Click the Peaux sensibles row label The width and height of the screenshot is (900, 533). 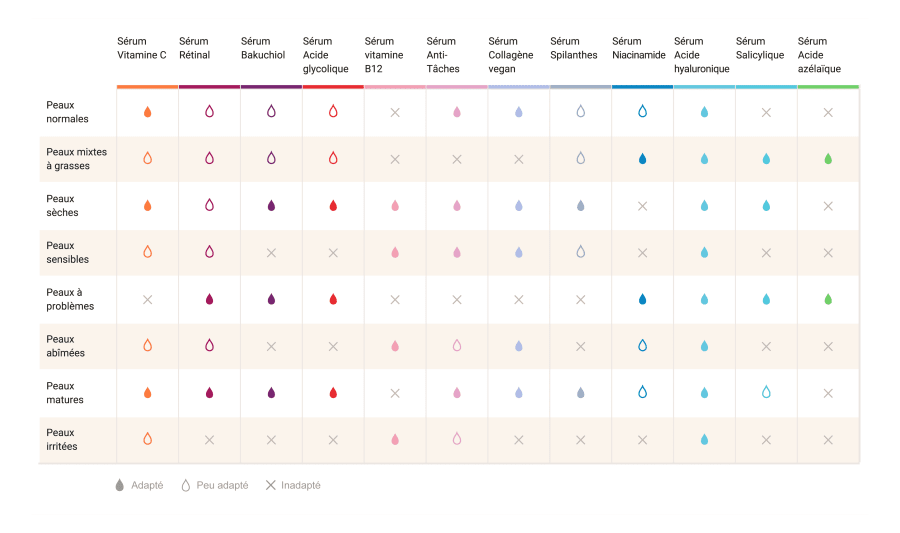tap(67, 252)
